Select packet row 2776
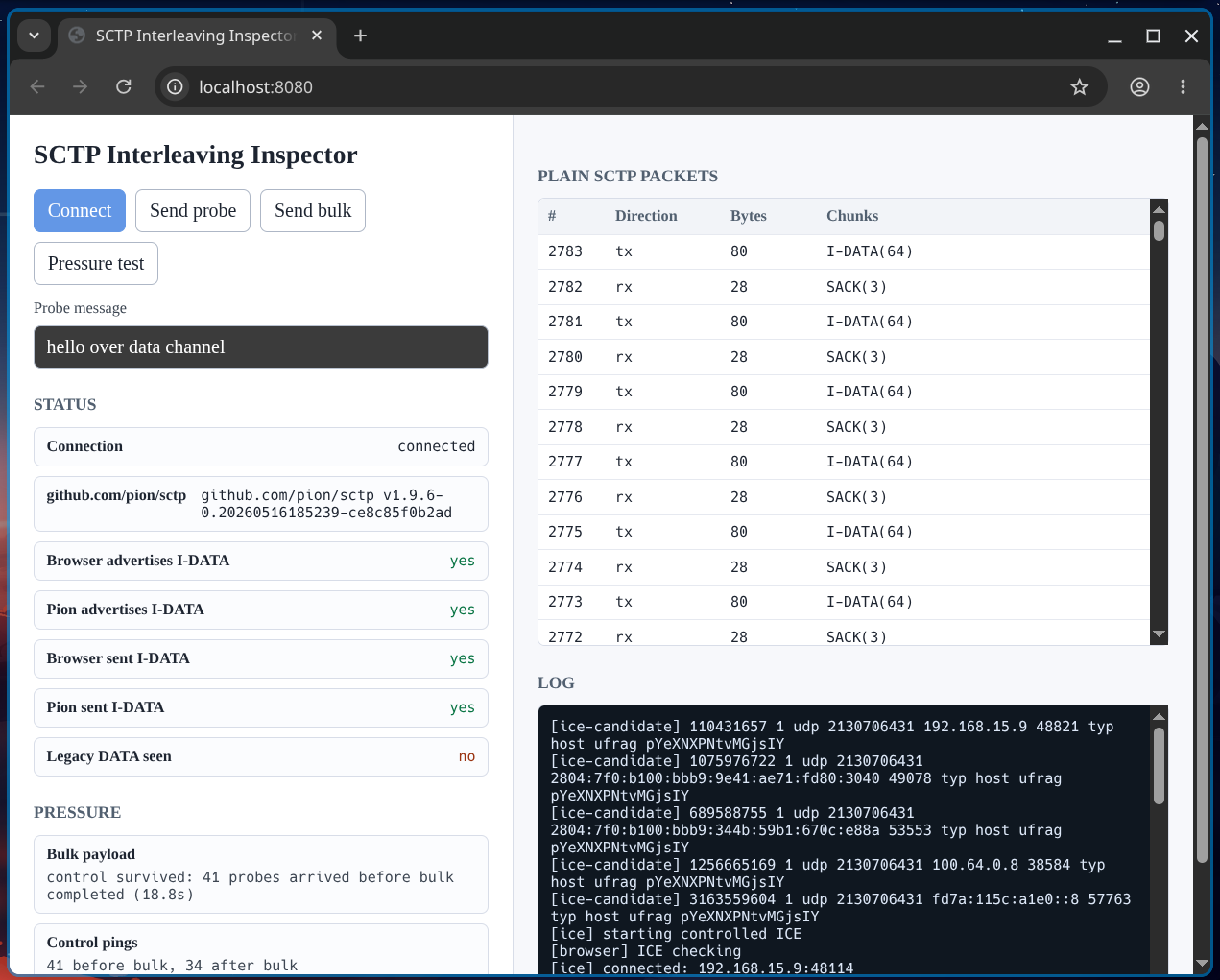 click(844, 497)
